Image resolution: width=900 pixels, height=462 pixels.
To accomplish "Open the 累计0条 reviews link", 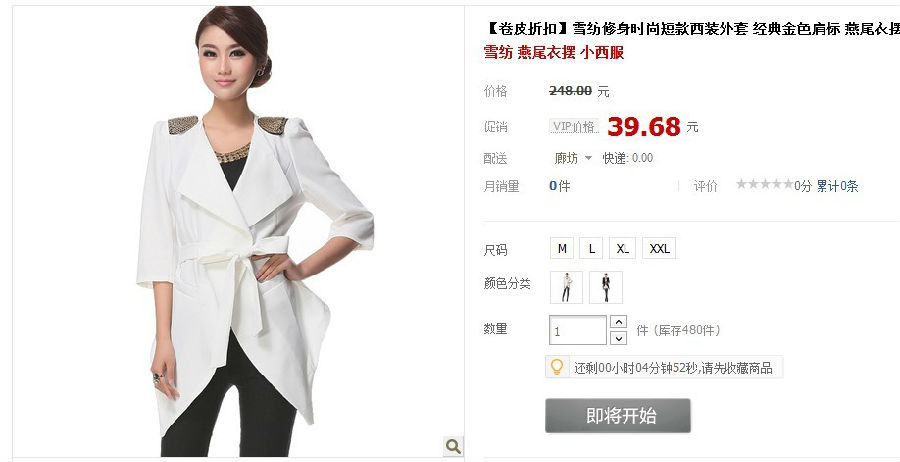I will click(837, 186).
